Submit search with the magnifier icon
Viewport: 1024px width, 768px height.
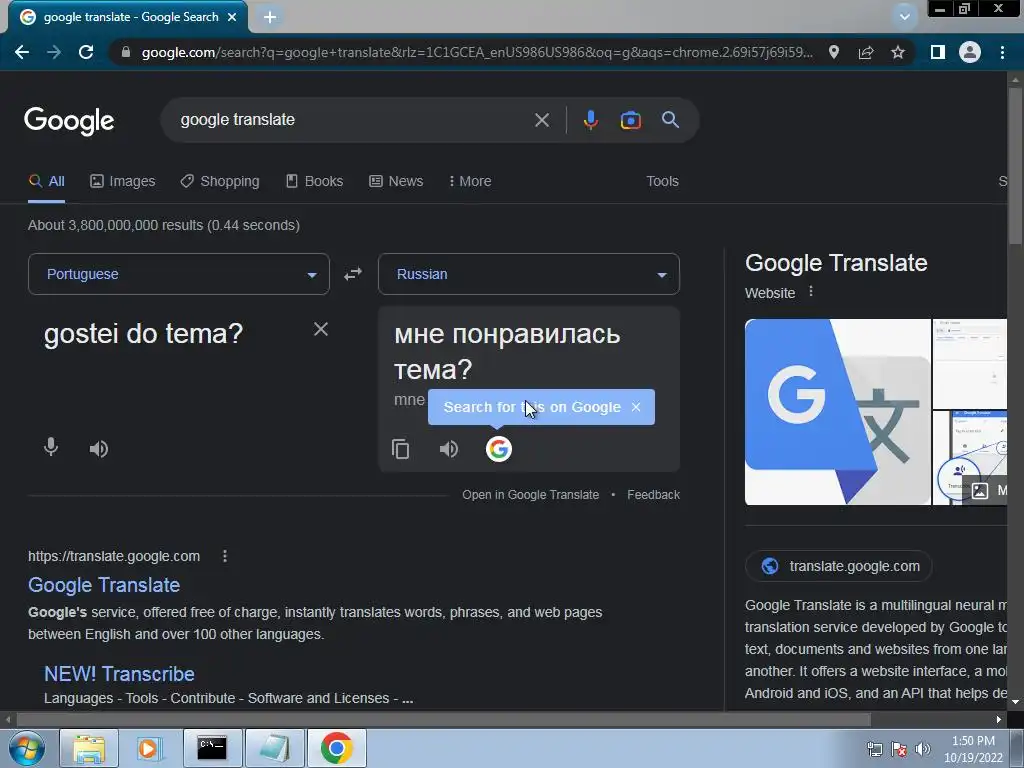click(x=670, y=120)
